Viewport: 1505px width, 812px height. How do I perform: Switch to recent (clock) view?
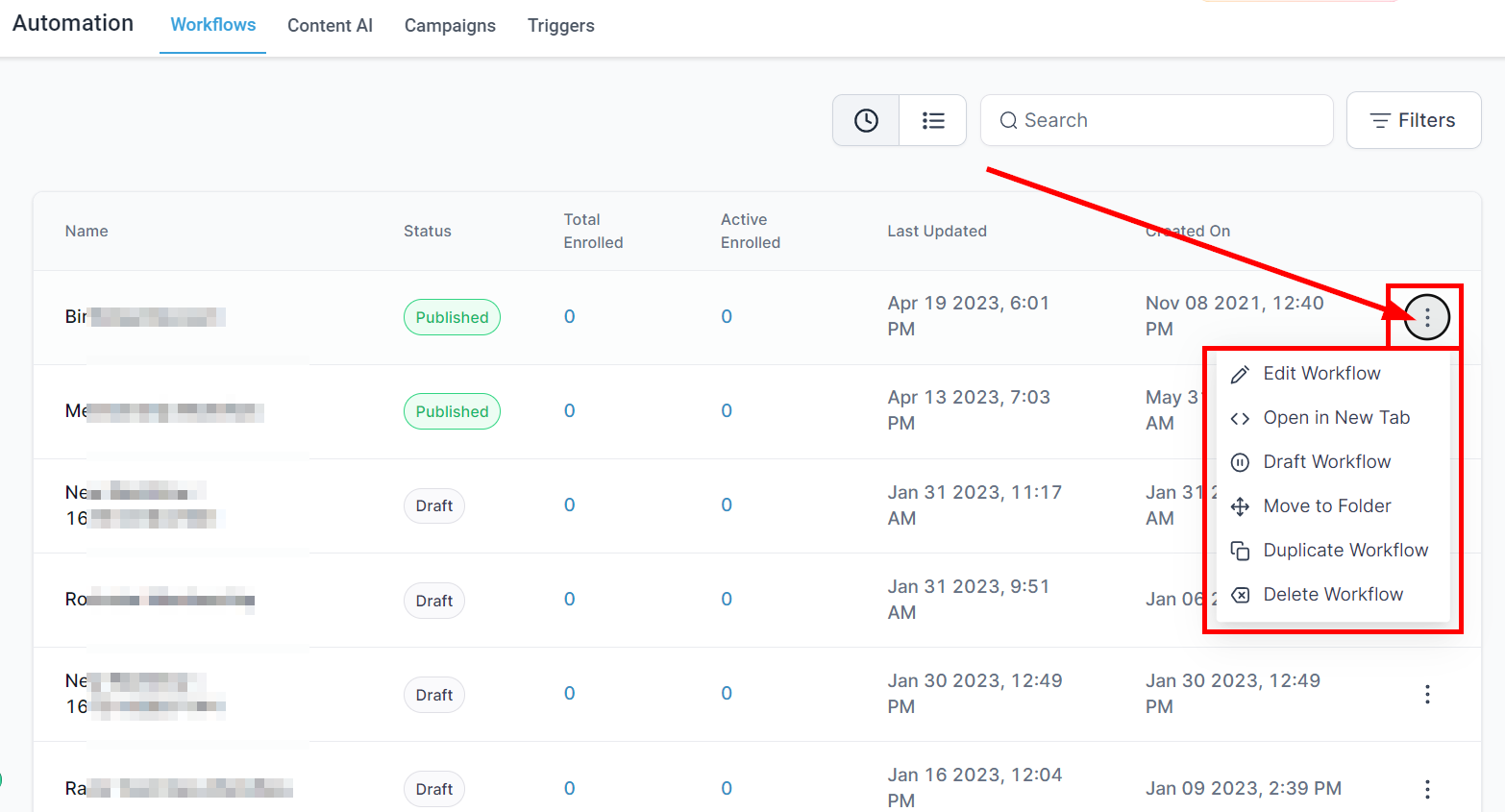866,120
